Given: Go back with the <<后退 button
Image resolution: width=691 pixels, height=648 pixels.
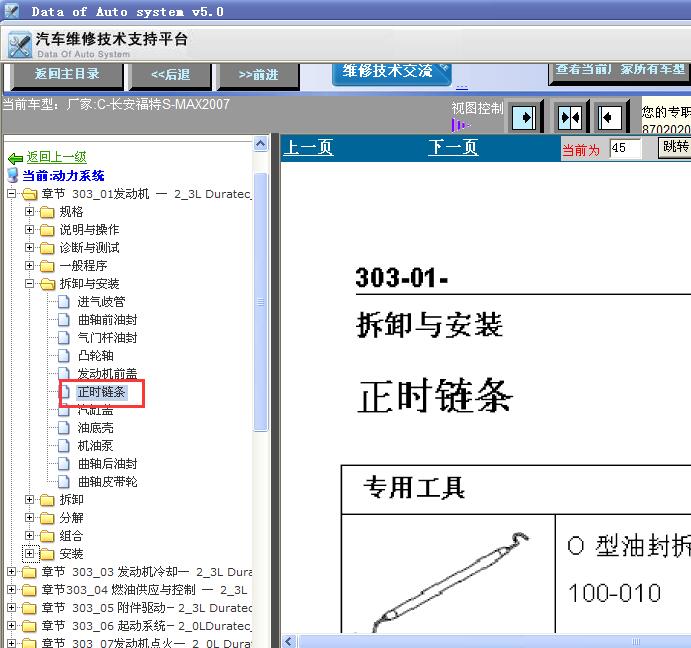Looking at the screenshot, I should click(171, 74).
